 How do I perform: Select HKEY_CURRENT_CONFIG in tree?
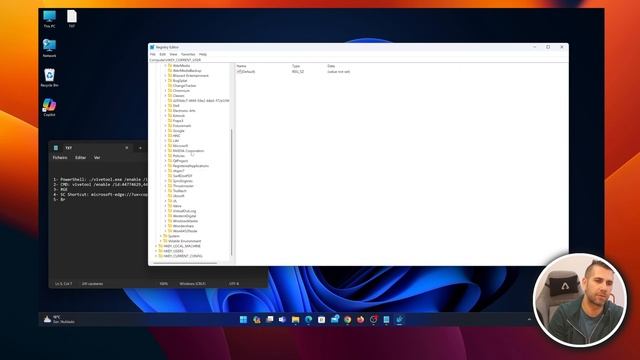point(182,256)
